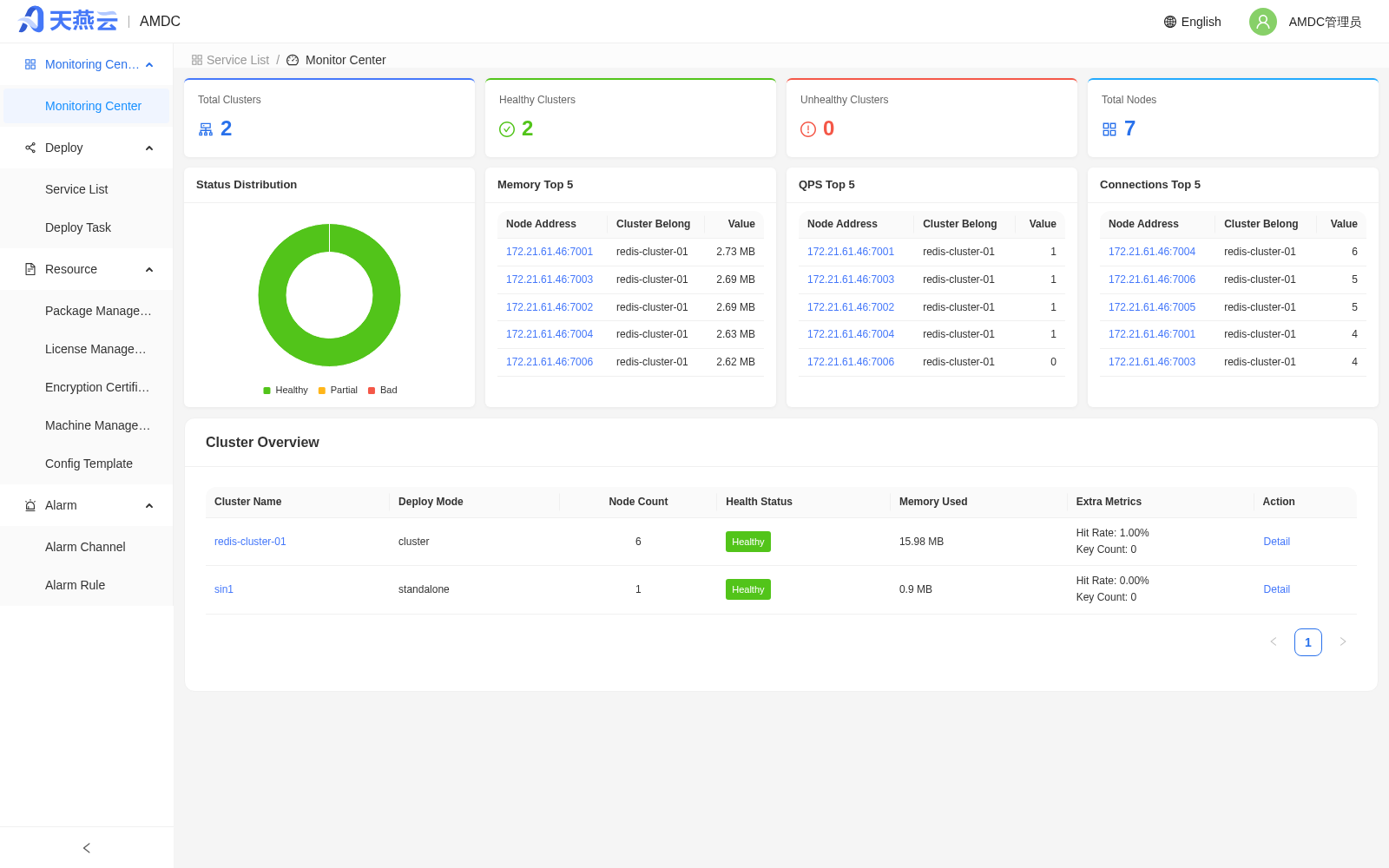Open Detail for sin1 row
Screen dimensions: 1389x868
pos(1276,589)
